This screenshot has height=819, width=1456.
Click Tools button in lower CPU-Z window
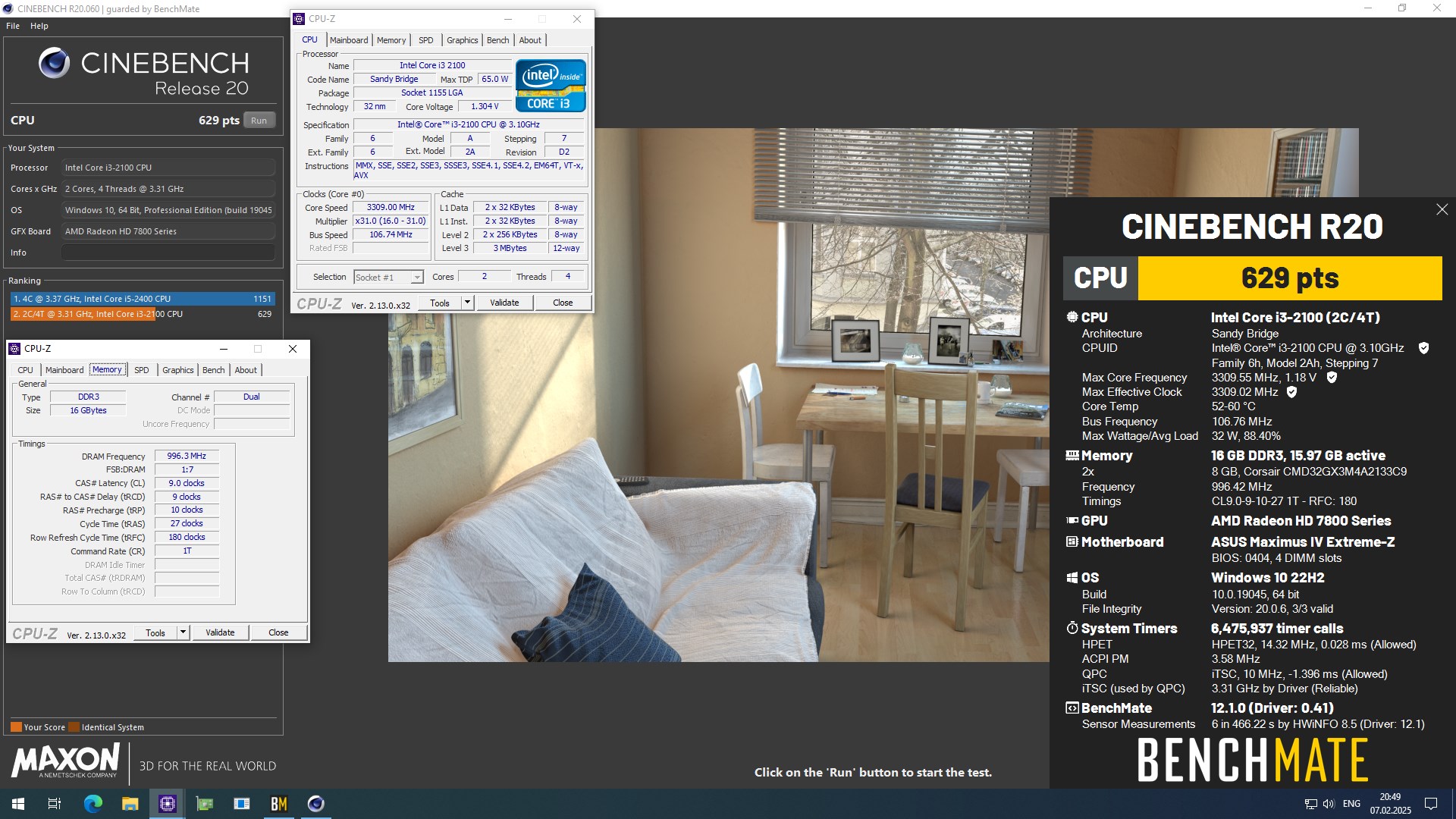[x=155, y=632]
